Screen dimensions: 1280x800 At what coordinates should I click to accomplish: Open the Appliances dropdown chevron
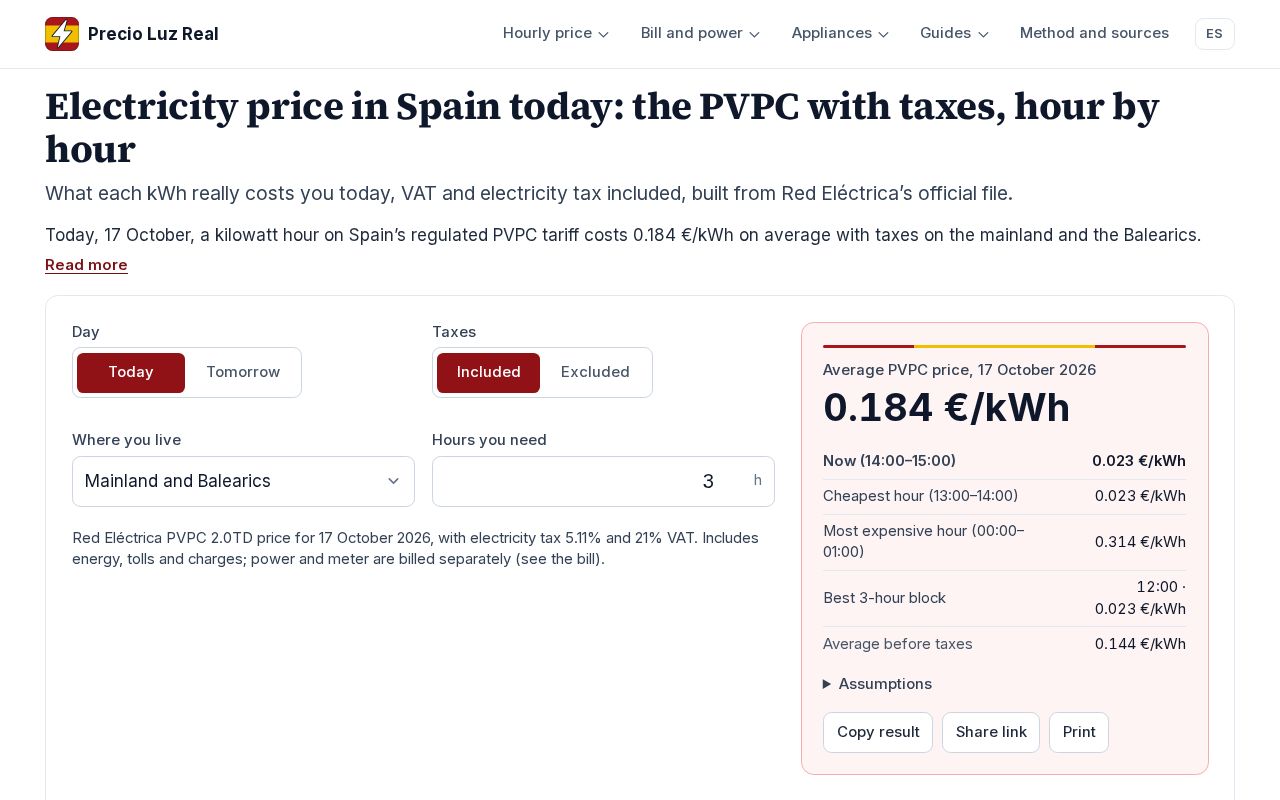click(x=883, y=34)
